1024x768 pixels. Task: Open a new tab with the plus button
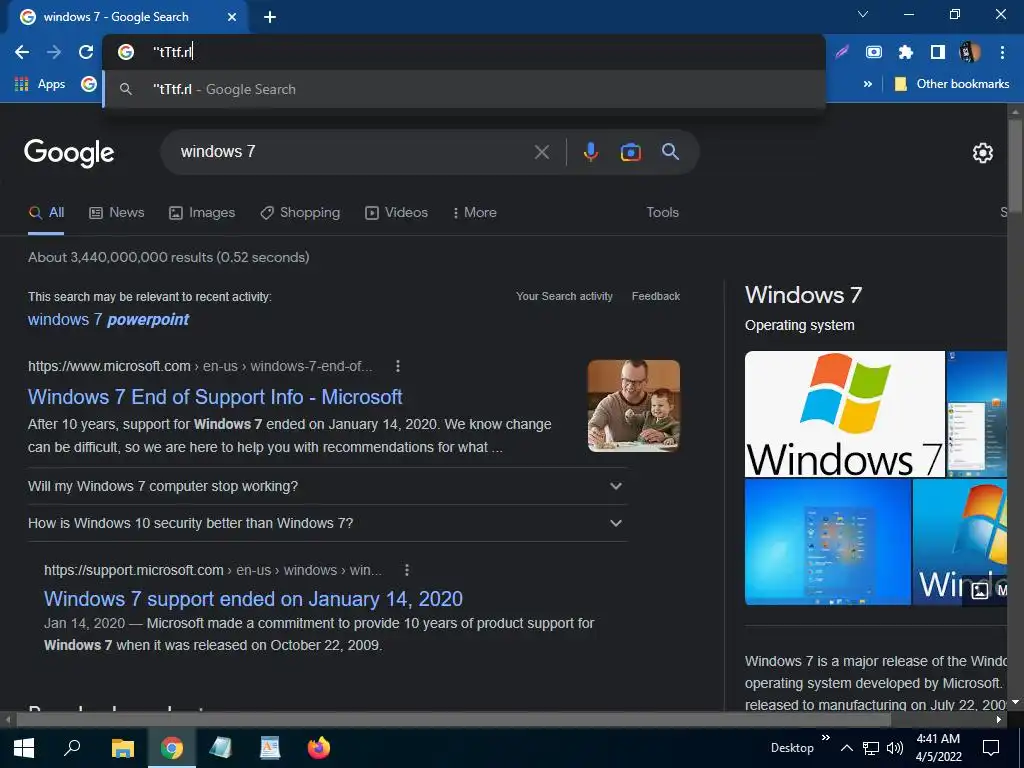[x=270, y=17]
